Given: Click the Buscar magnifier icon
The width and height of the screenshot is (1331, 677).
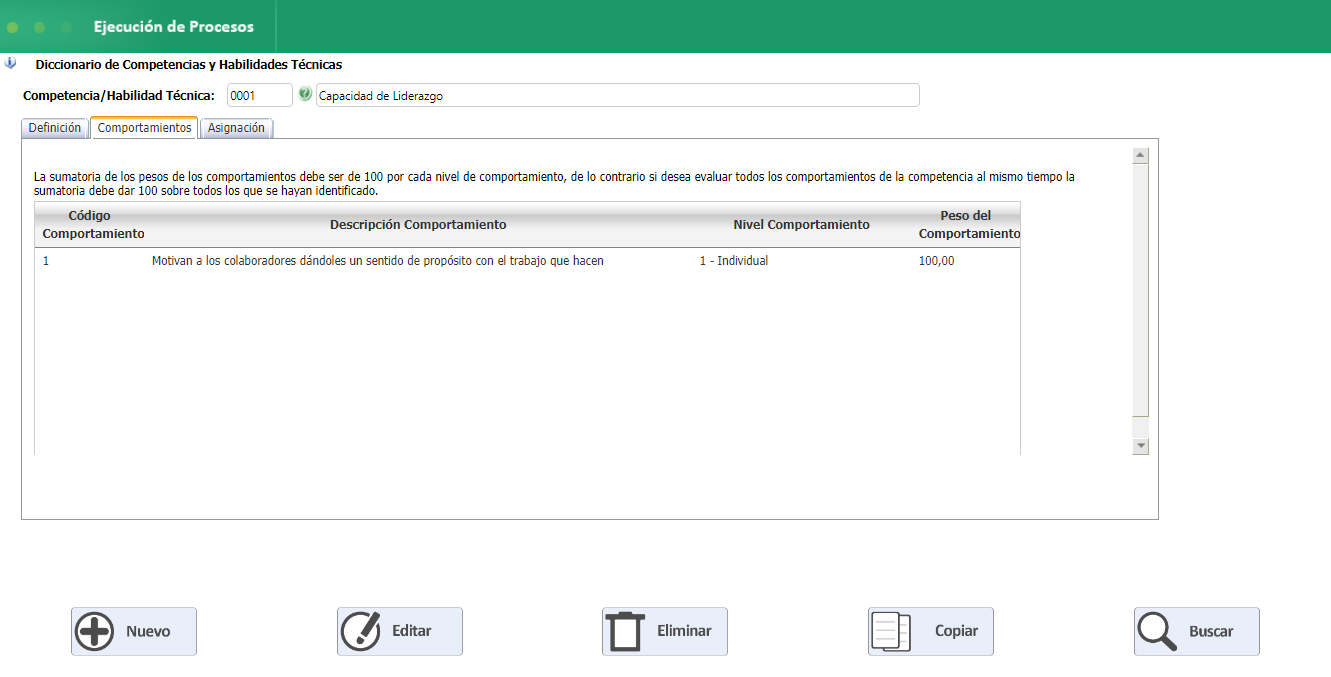Looking at the screenshot, I should pyautogui.click(x=1157, y=631).
